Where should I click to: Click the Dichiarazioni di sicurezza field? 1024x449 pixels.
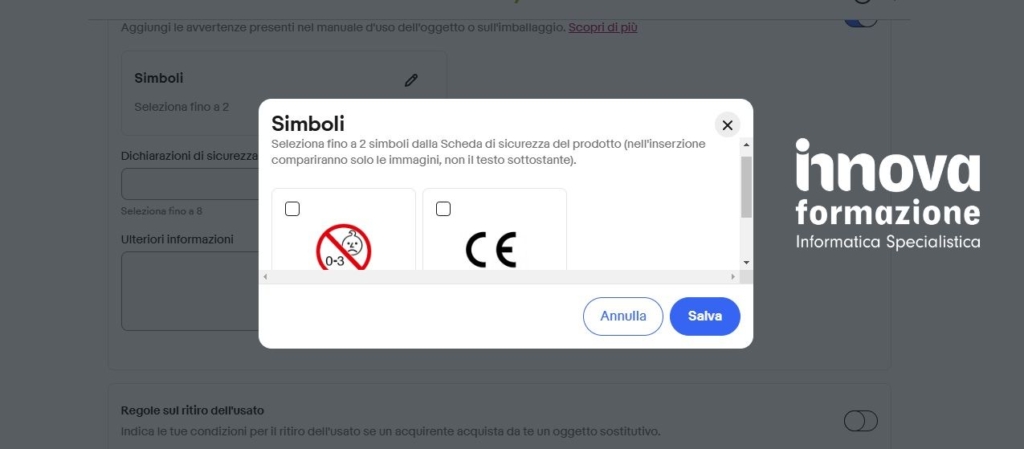190,184
